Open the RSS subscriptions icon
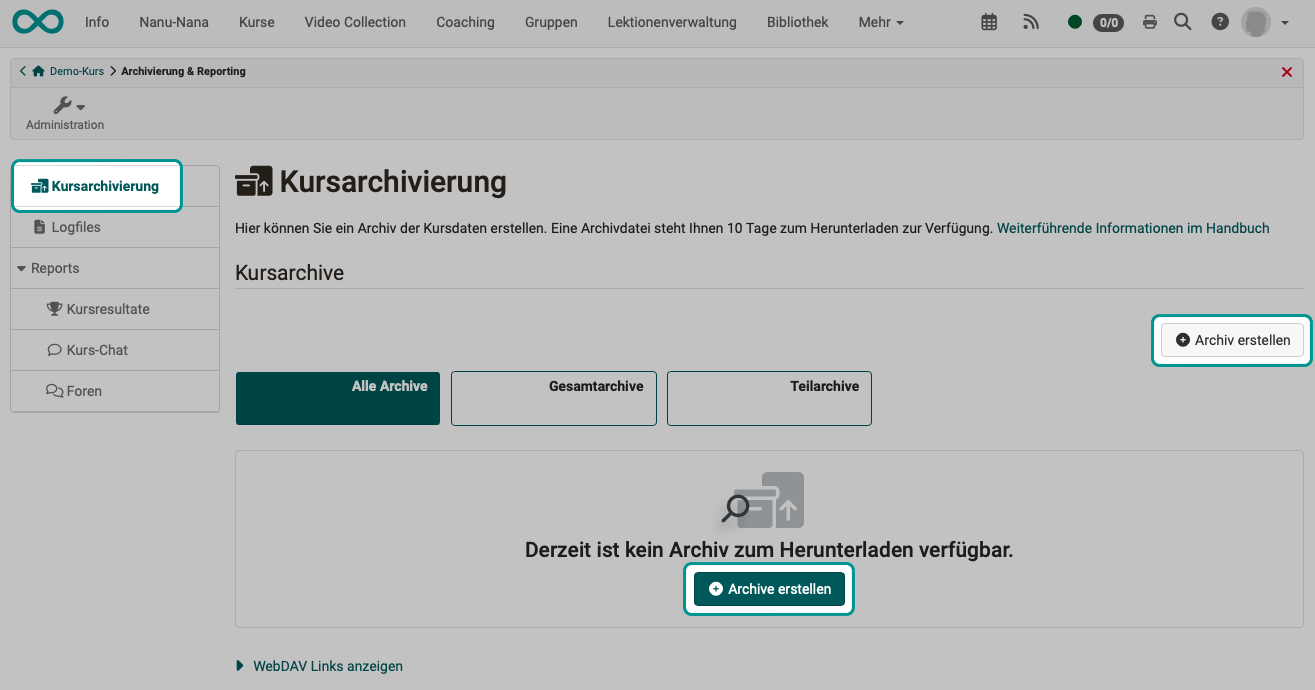The height and width of the screenshot is (690, 1315). coord(1031,22)
